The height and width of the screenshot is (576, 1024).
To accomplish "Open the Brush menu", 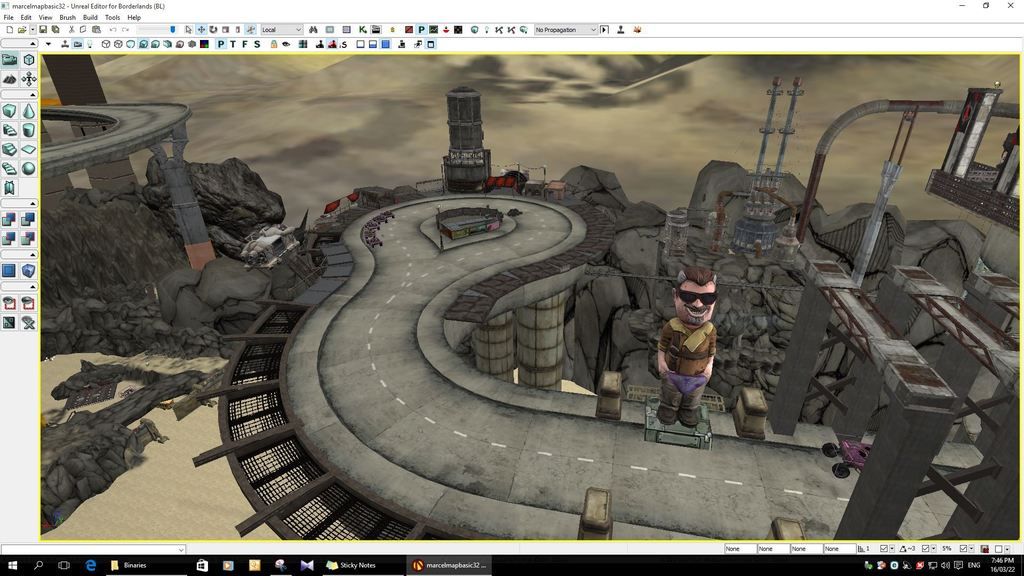I will click(67, 18).
